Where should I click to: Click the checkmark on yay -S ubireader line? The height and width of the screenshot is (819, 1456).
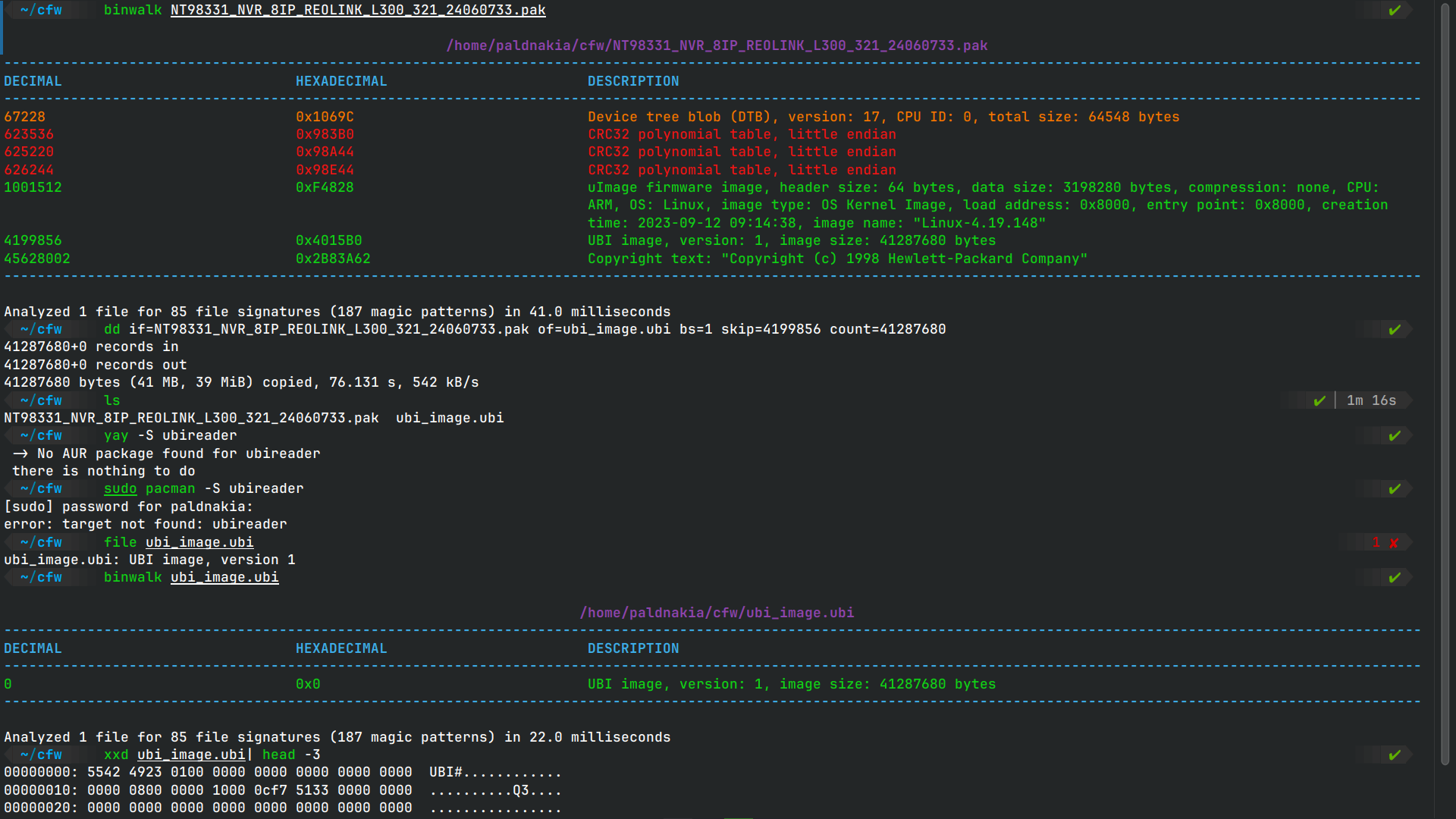pyautogui.click(x=1394, y=436)
